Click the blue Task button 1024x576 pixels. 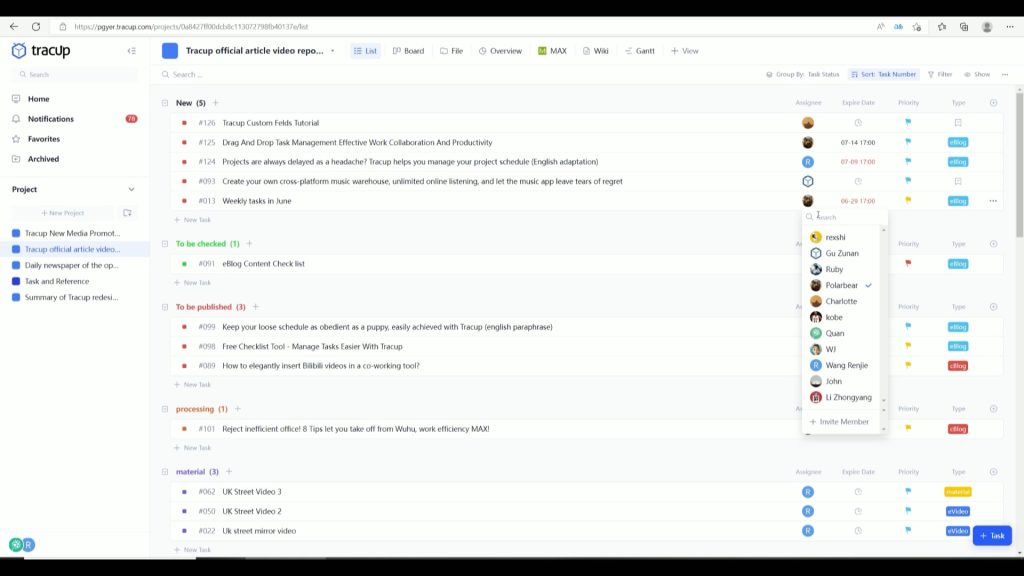click(991, 536)
